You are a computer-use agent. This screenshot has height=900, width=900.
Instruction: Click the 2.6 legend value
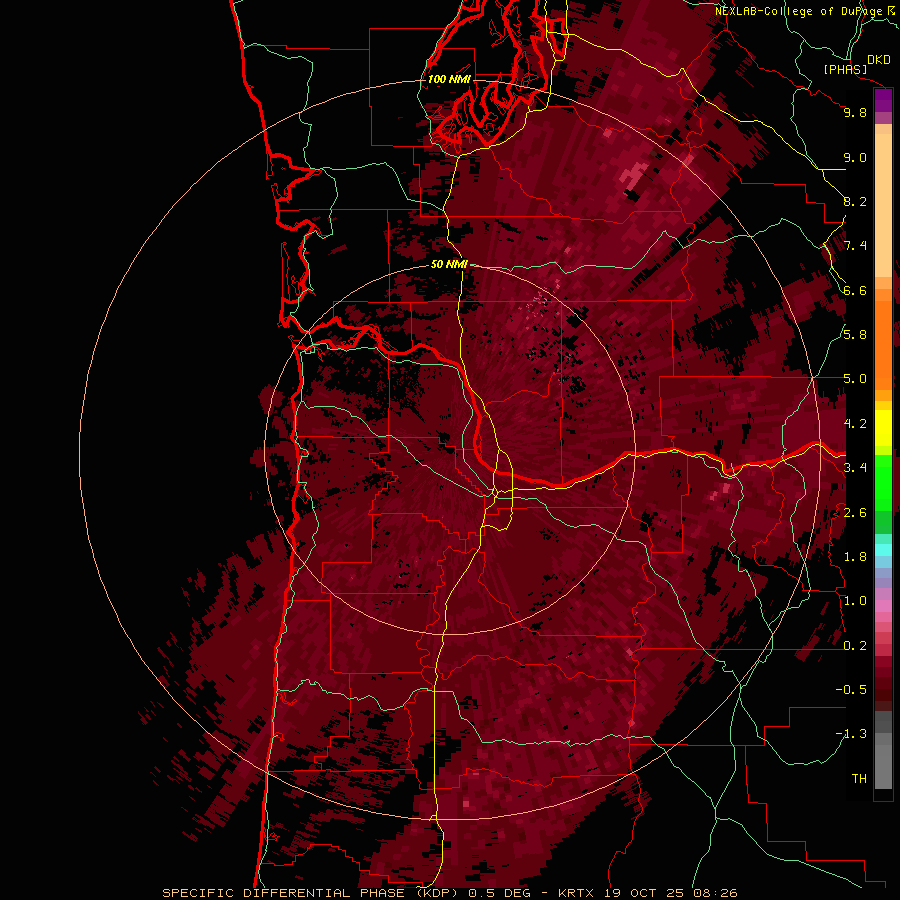point(855,513)
